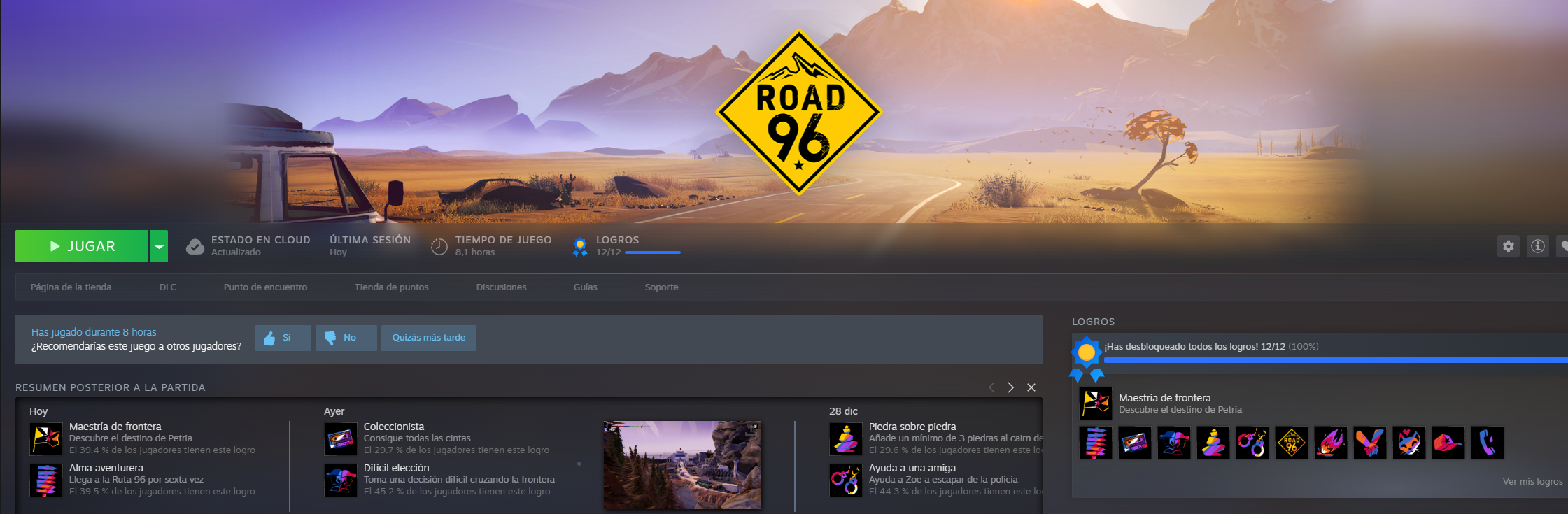The width and height of the screenshot is (1568, 514).
Task: Click the sun medal in the Logros panel
Action: point(1087,357)
